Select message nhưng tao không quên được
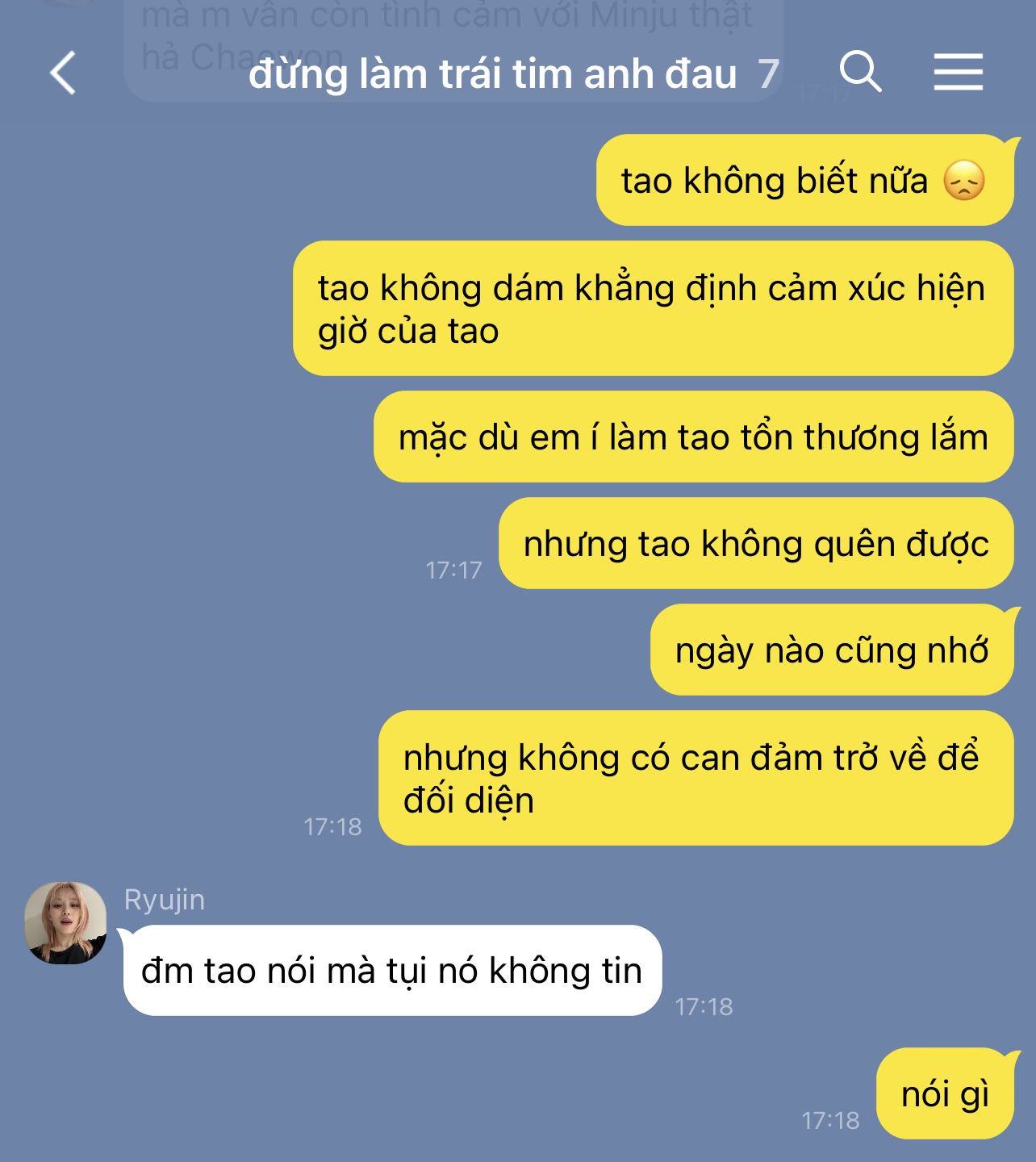Image resolution: width=1036 pixels, height=1162 pixels. click(756, 543)
